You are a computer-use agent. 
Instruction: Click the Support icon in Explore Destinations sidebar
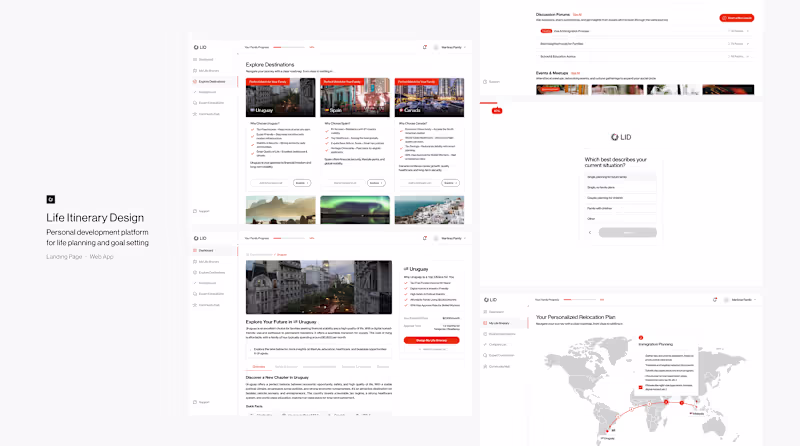click(x=195, y=211)
